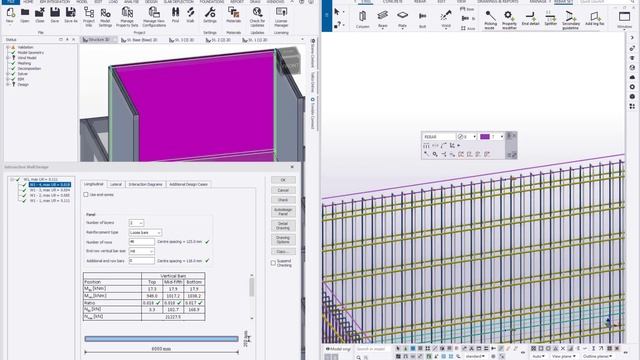This screenshot has width=640, height=360.
Task: Select Meshing in Status tree
Action: (24, 63)
